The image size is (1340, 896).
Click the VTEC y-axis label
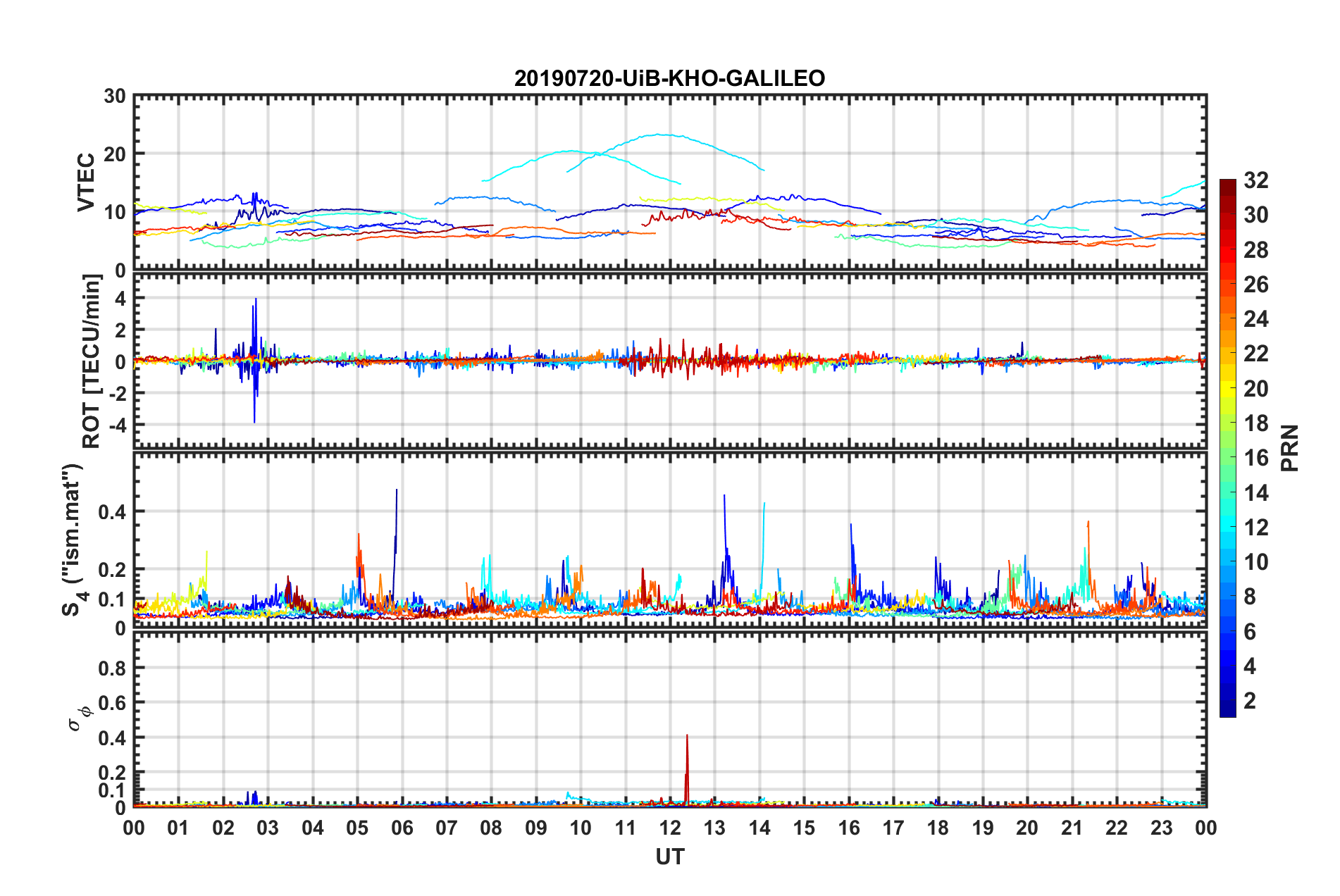tap(86, 182)
